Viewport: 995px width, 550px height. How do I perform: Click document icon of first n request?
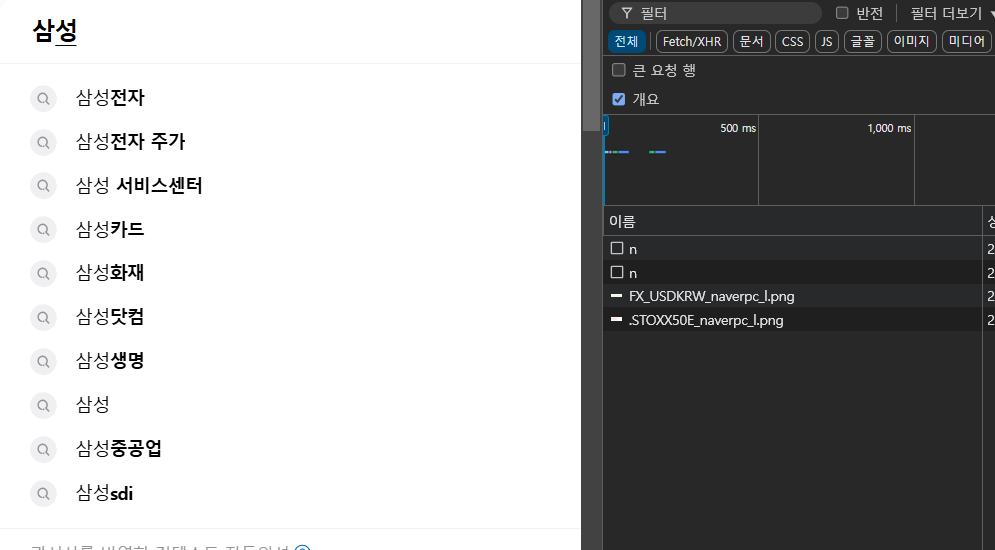pyautogui.click(x=617, y=248)
